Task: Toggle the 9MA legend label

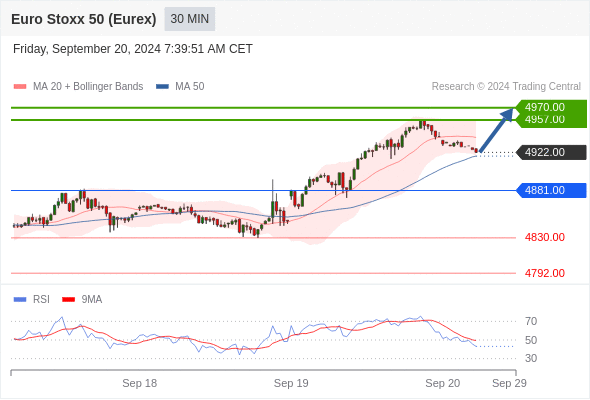Action: click(92, 300)
